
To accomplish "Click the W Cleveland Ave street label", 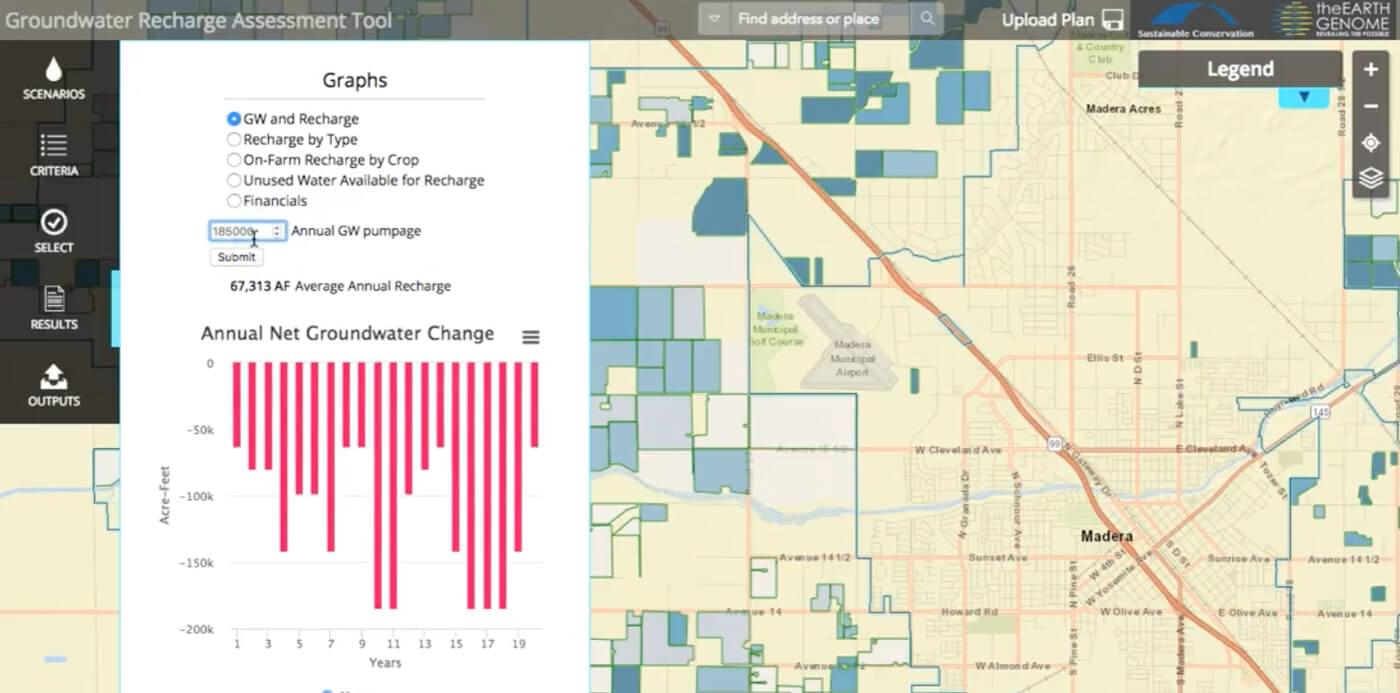I will pos(958,450).
